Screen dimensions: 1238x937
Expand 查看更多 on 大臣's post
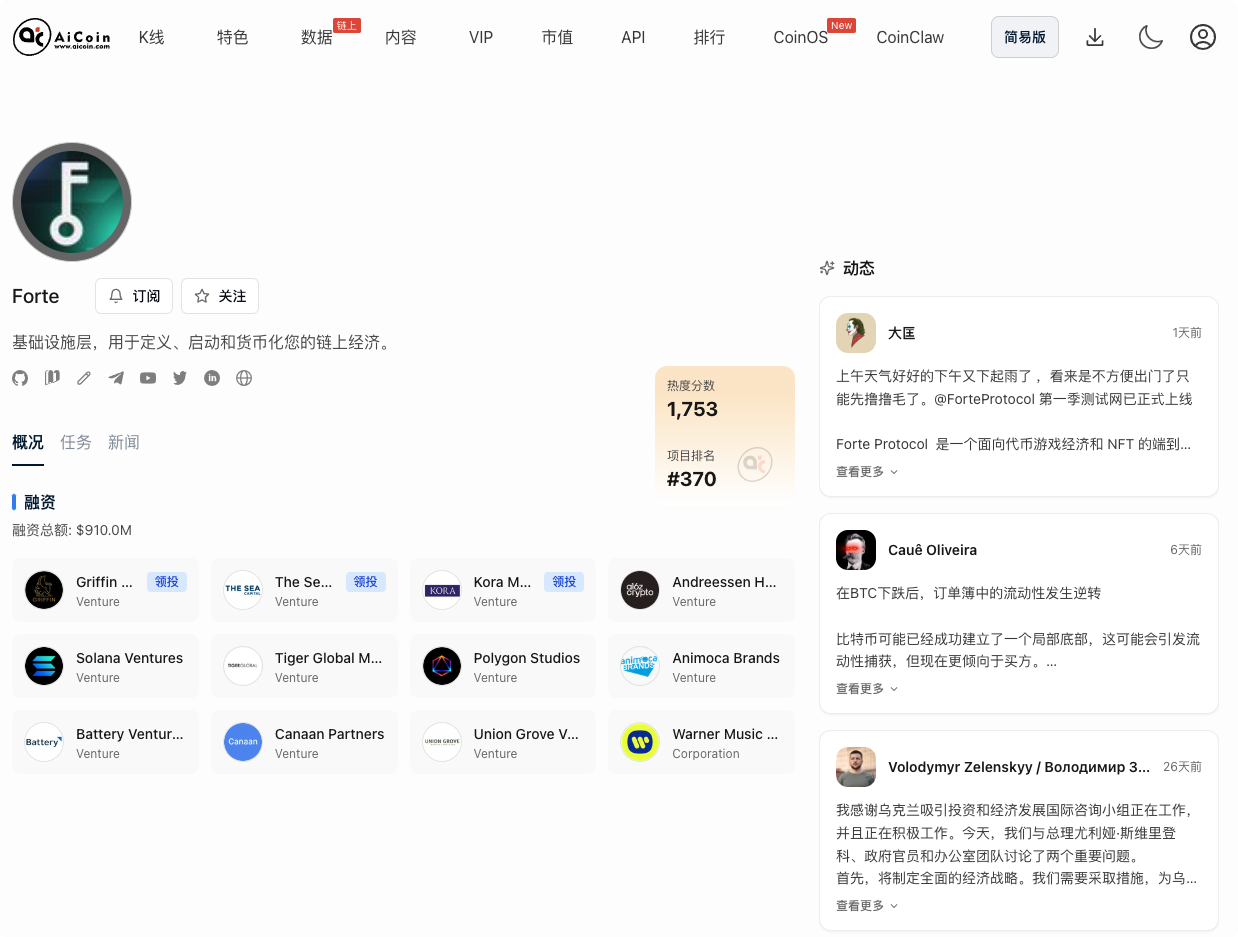867,472
